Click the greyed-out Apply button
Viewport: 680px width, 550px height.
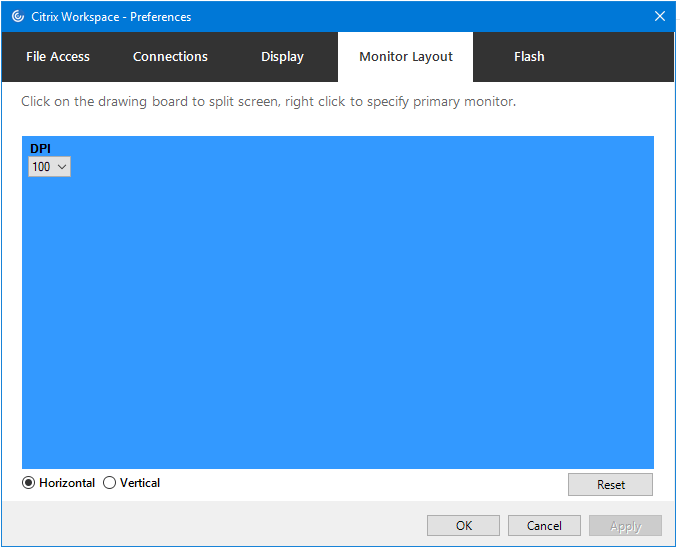point(625,526)
